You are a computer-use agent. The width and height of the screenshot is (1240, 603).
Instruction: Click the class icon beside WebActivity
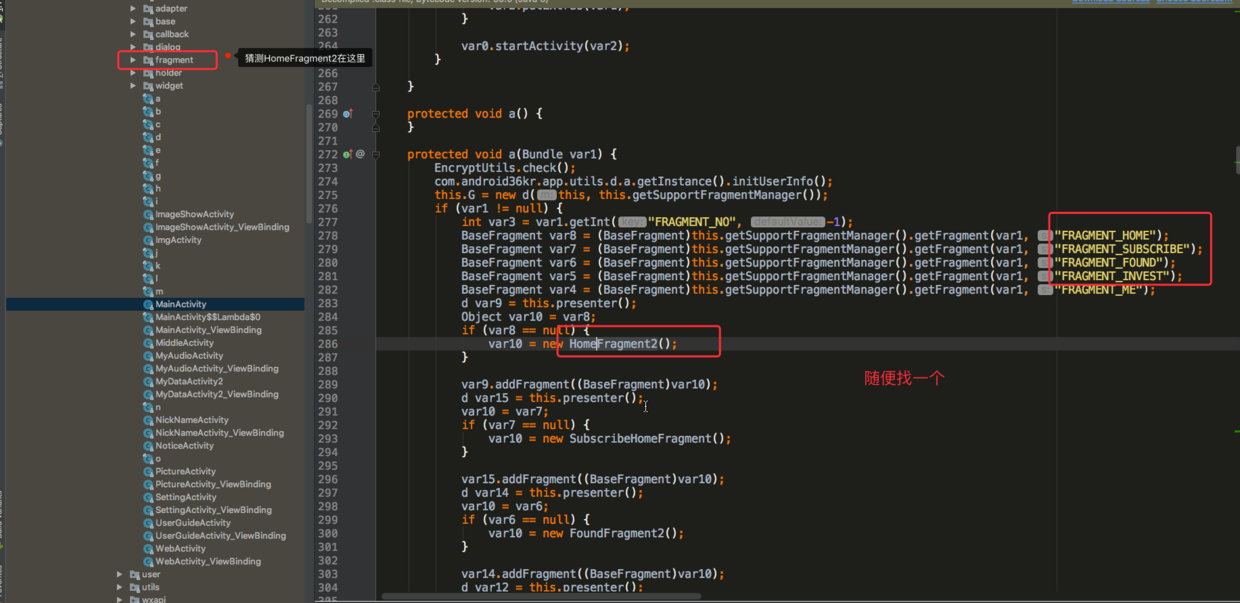148,549
